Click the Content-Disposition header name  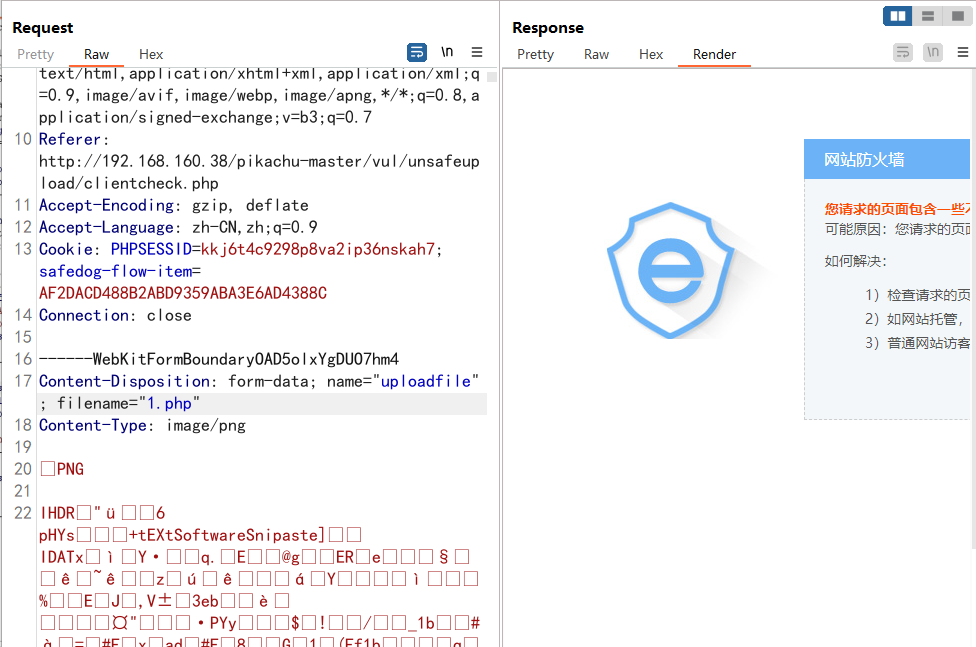point(124,381)
